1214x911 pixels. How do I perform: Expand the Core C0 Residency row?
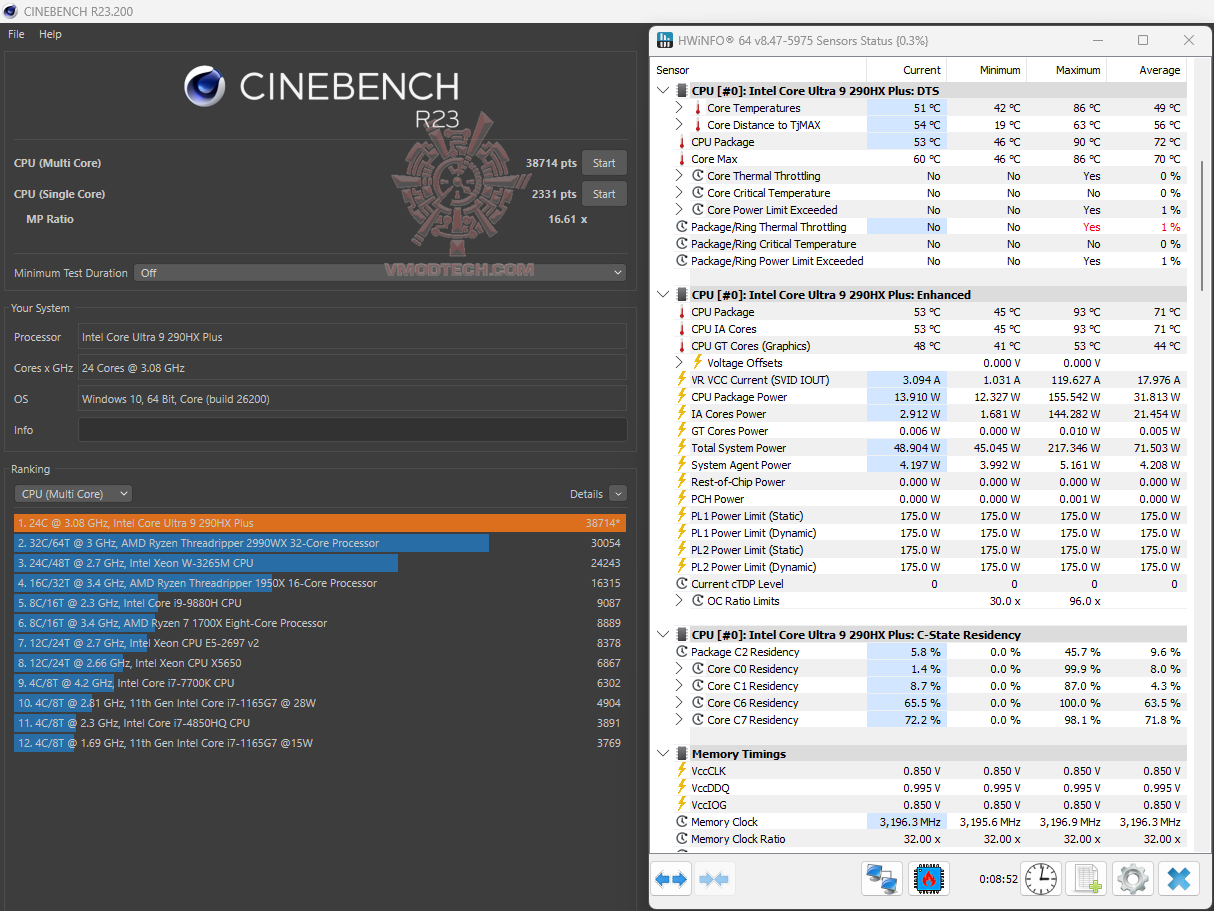point(680,669)
